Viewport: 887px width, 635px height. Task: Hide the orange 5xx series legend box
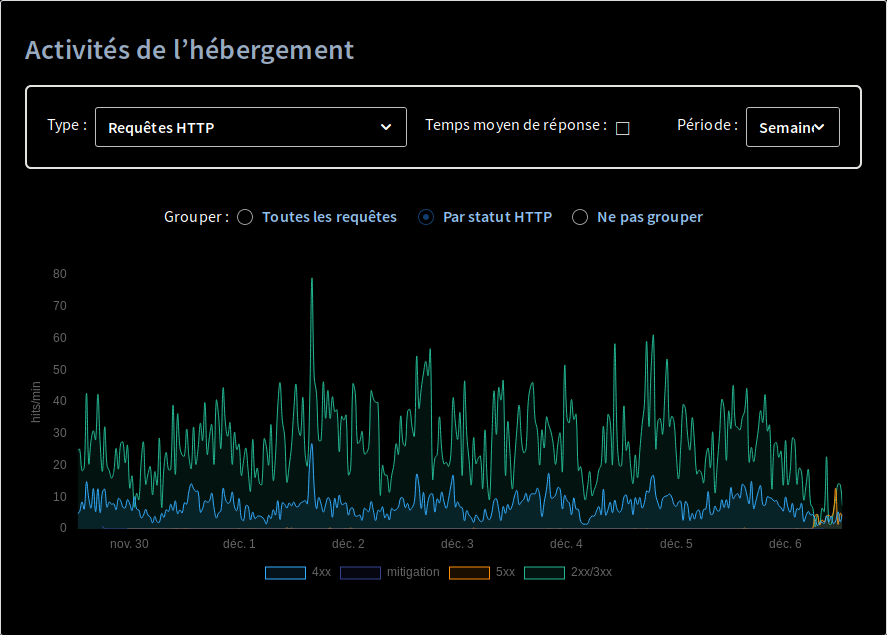469,572
